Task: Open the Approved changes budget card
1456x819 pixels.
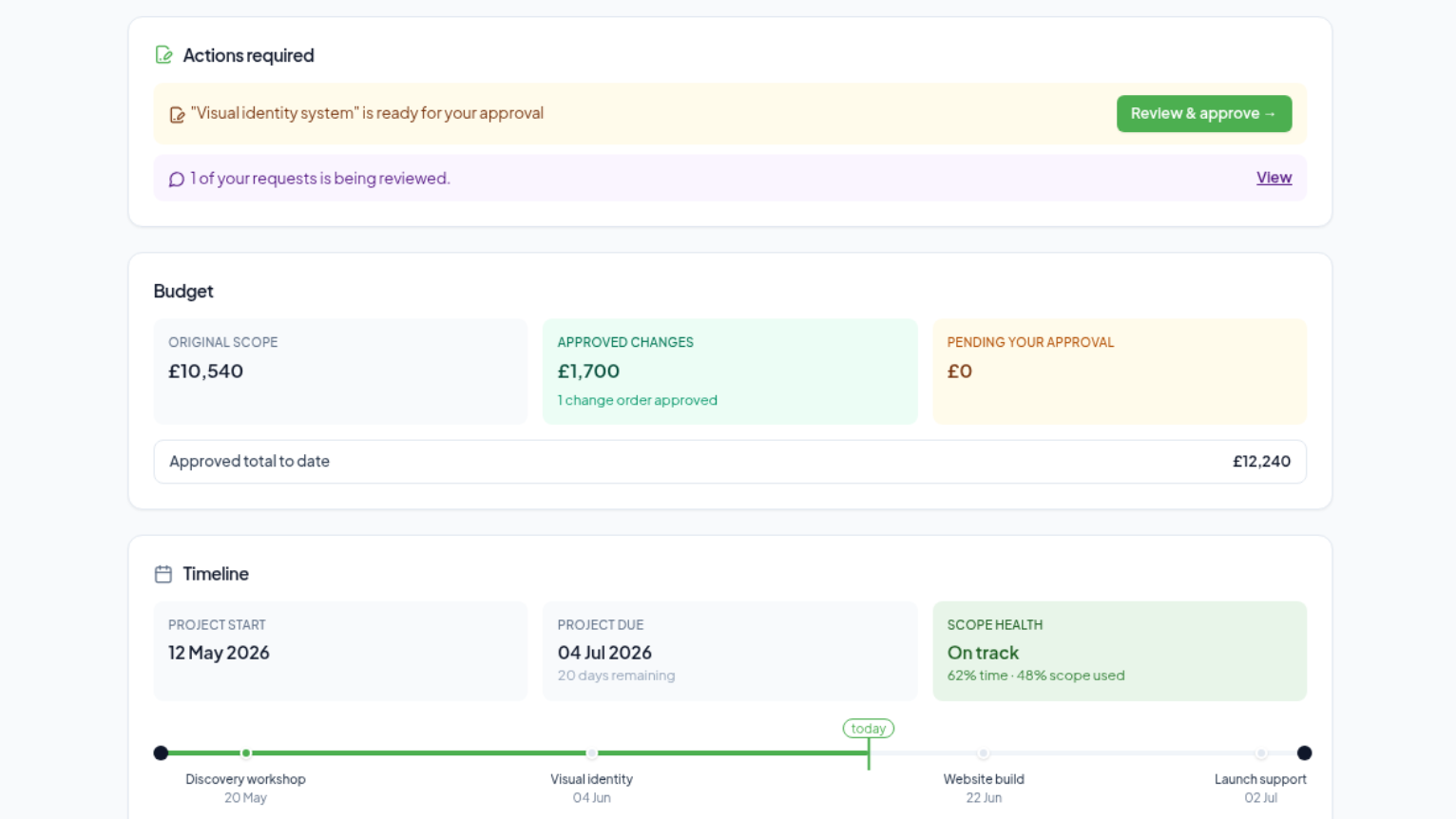Action: point(730,371)
